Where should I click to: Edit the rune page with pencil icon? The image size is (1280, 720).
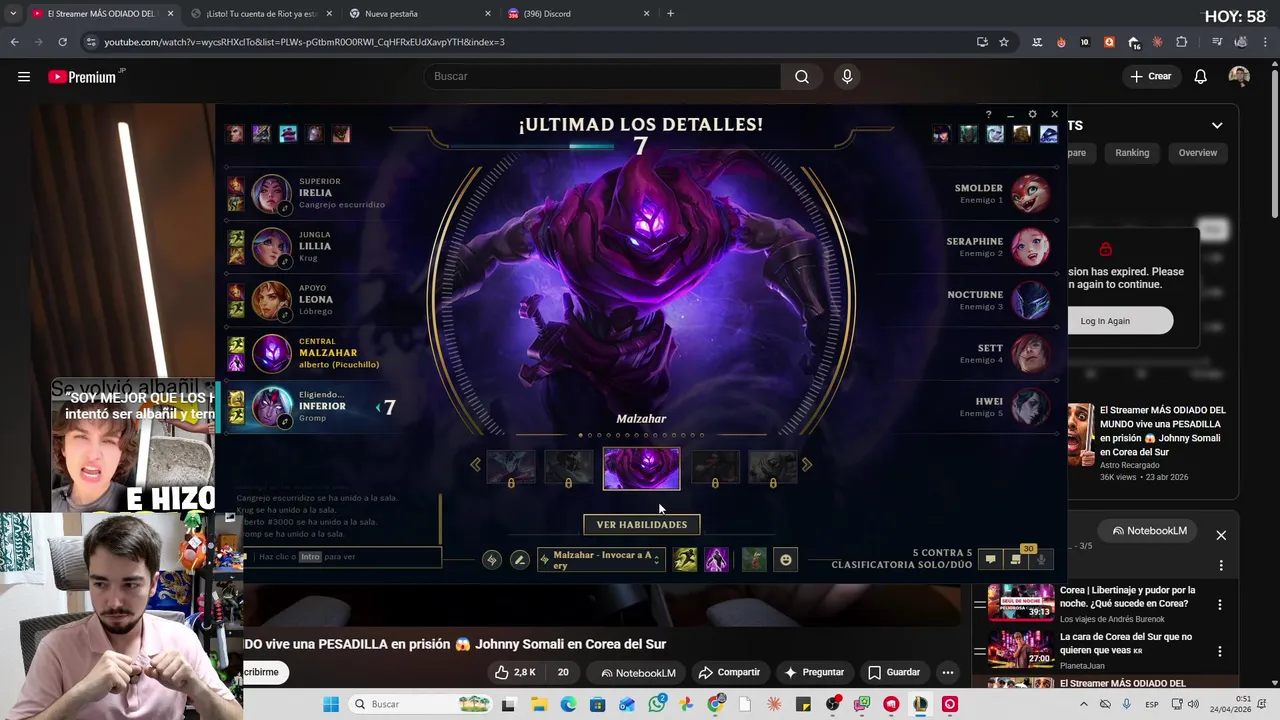click(x=519, y=560)
